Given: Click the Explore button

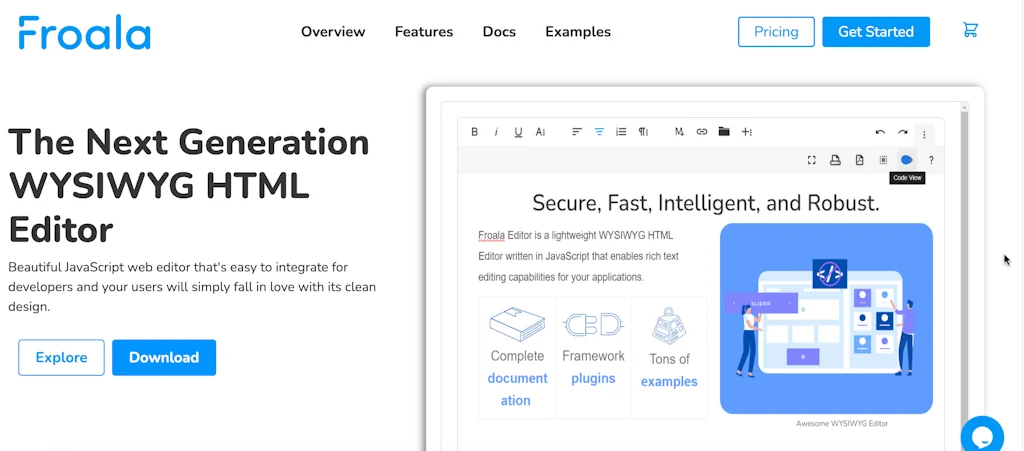Looking at the screenshot, I should tap(61, 358).
